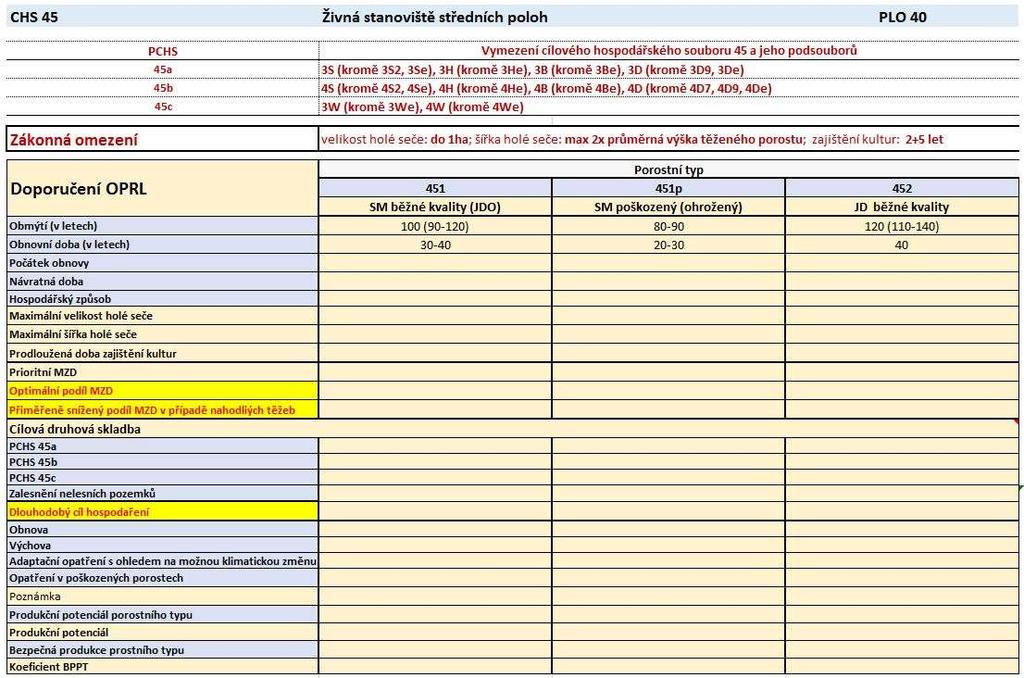
Task: Select the row label 'Obnovní doba (v letech)'
Action: (x=162, y=244)
